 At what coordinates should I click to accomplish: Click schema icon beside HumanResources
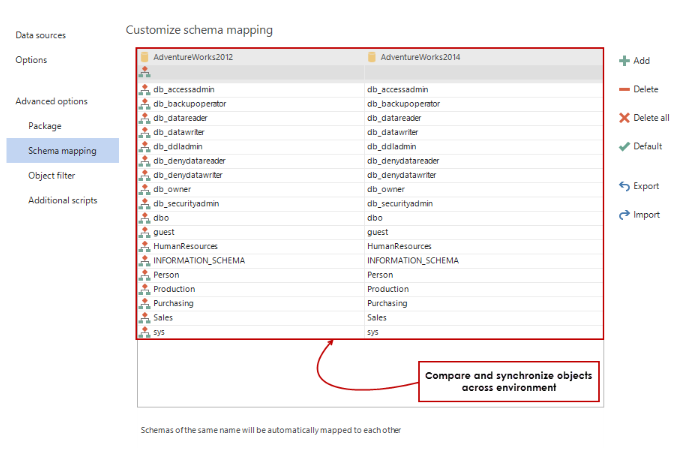point(144,246)
